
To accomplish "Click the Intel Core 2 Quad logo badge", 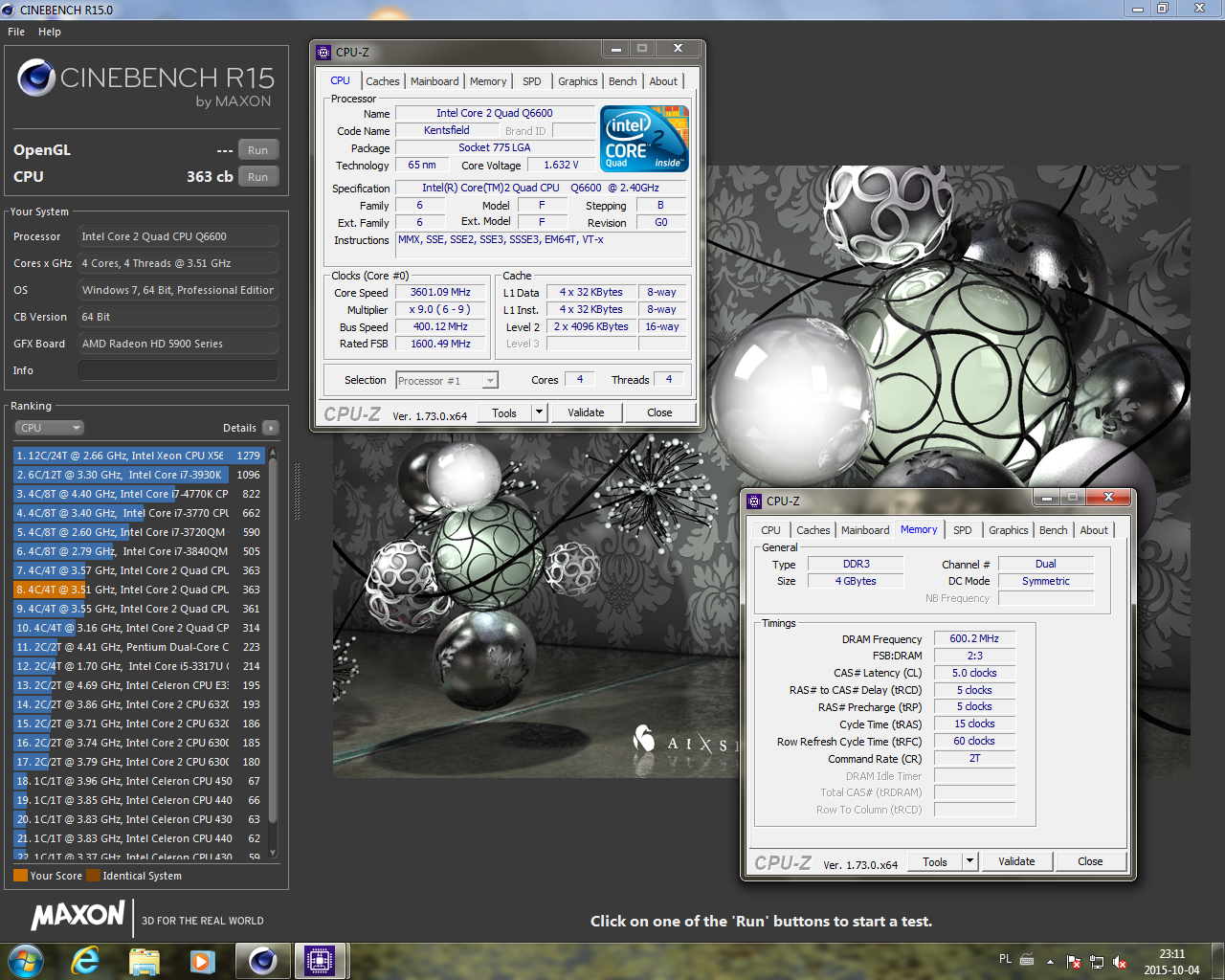I will coord(644,139).
